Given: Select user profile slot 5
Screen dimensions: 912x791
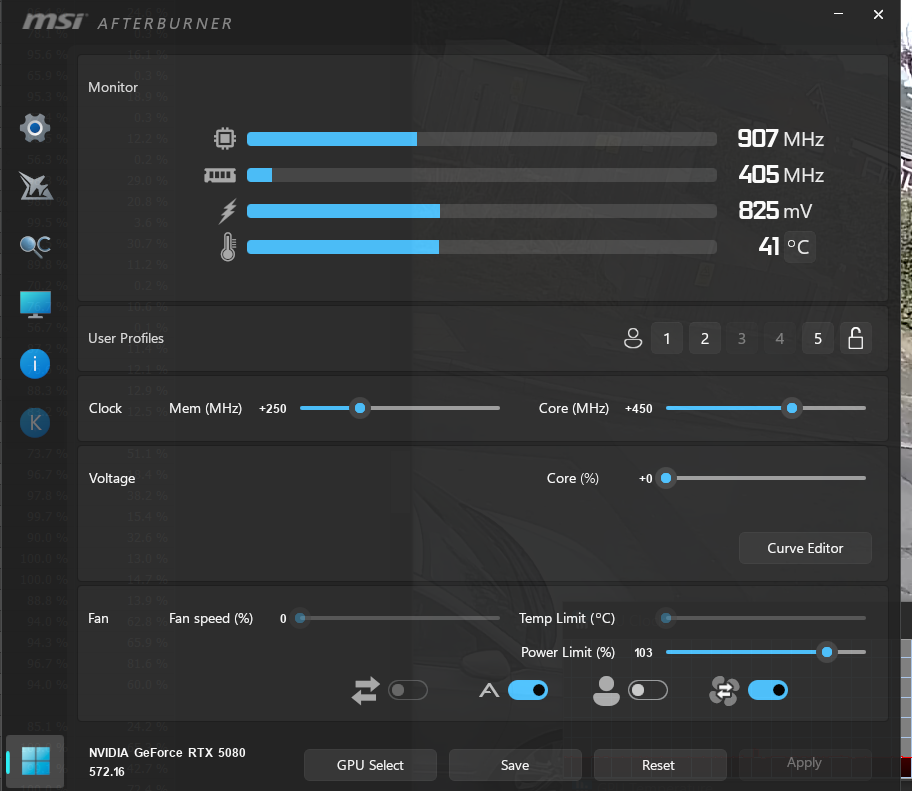Looking at the screenshot, I should point(817,339).
